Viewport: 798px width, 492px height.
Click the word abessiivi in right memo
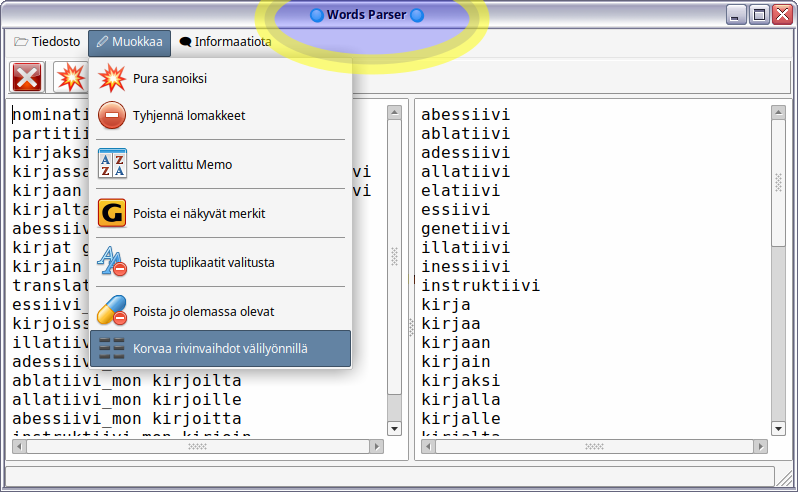click(465, 114)
